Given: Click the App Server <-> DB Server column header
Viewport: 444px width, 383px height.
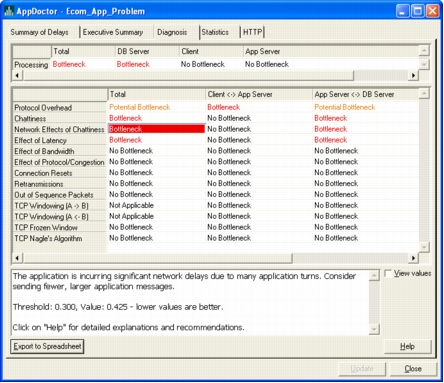Looking at the screenshot, I should (x=365, y=94).
